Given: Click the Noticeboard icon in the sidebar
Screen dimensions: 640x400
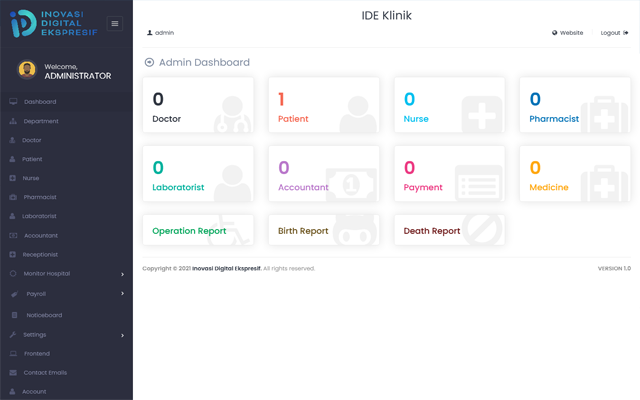Looking at the screenshot, I should [x=14, y=315].
